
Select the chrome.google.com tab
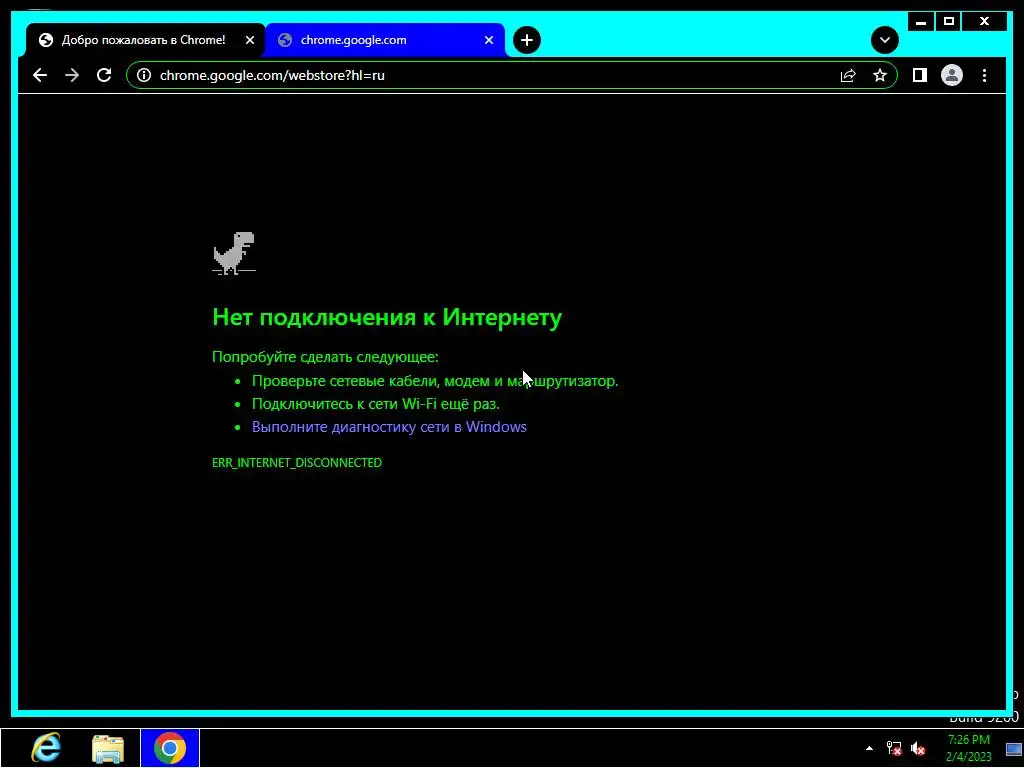point(385,40)
